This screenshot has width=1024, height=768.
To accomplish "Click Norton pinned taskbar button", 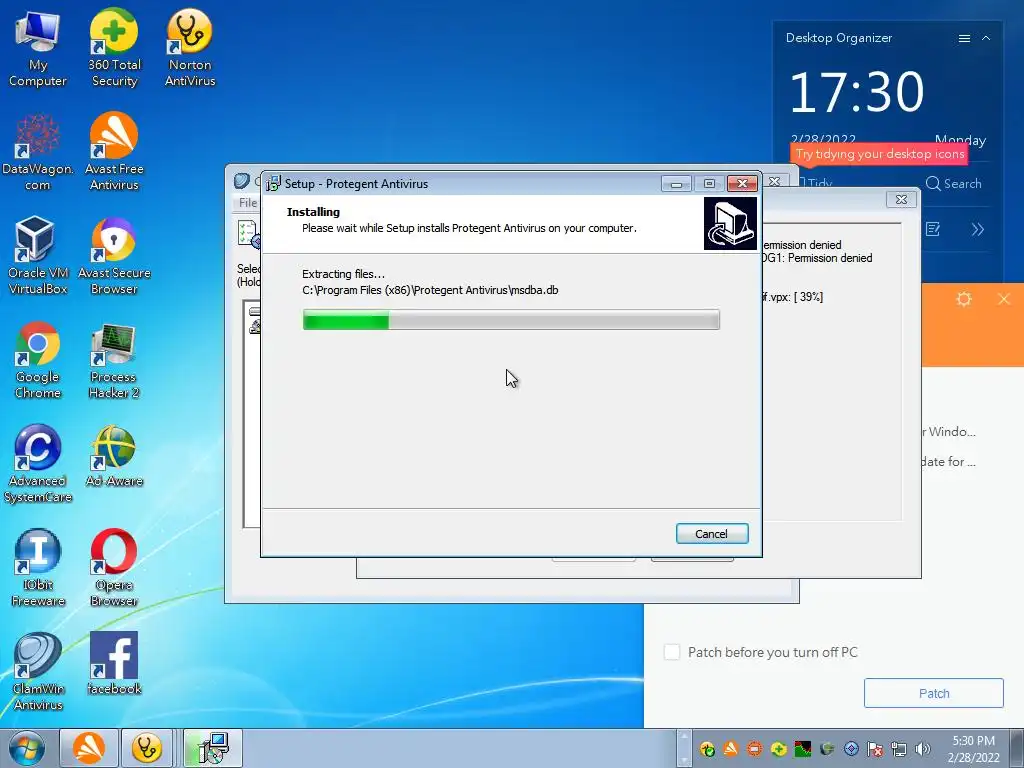I will [147, 748].
